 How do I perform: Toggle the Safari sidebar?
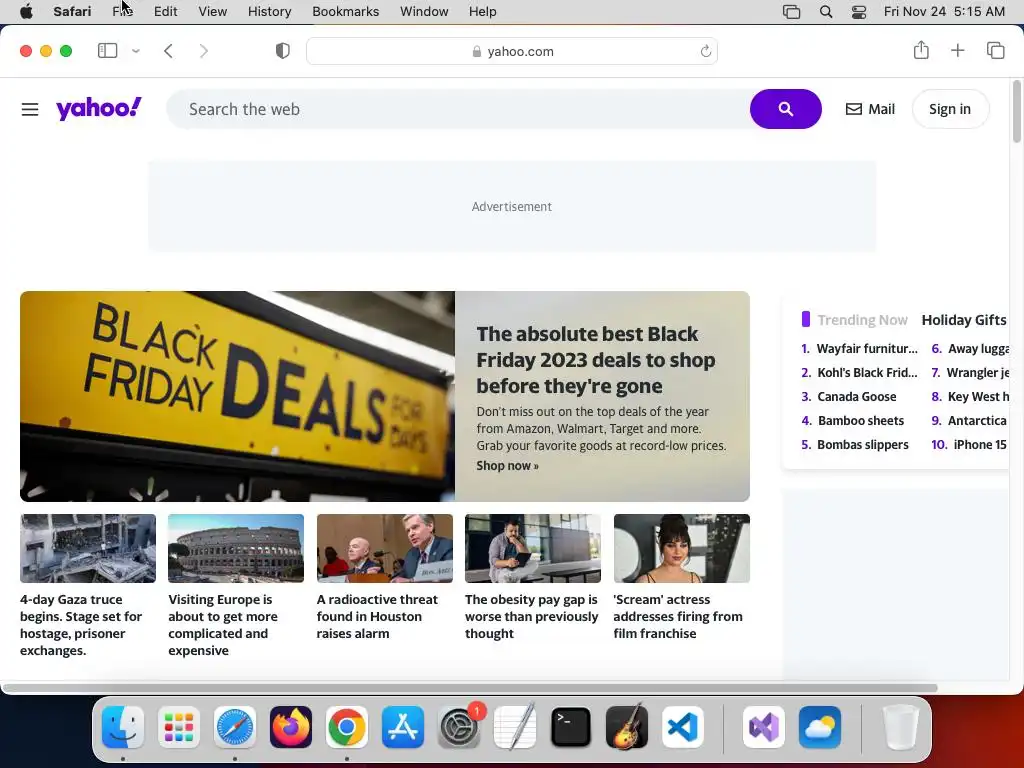coord(107,51)
